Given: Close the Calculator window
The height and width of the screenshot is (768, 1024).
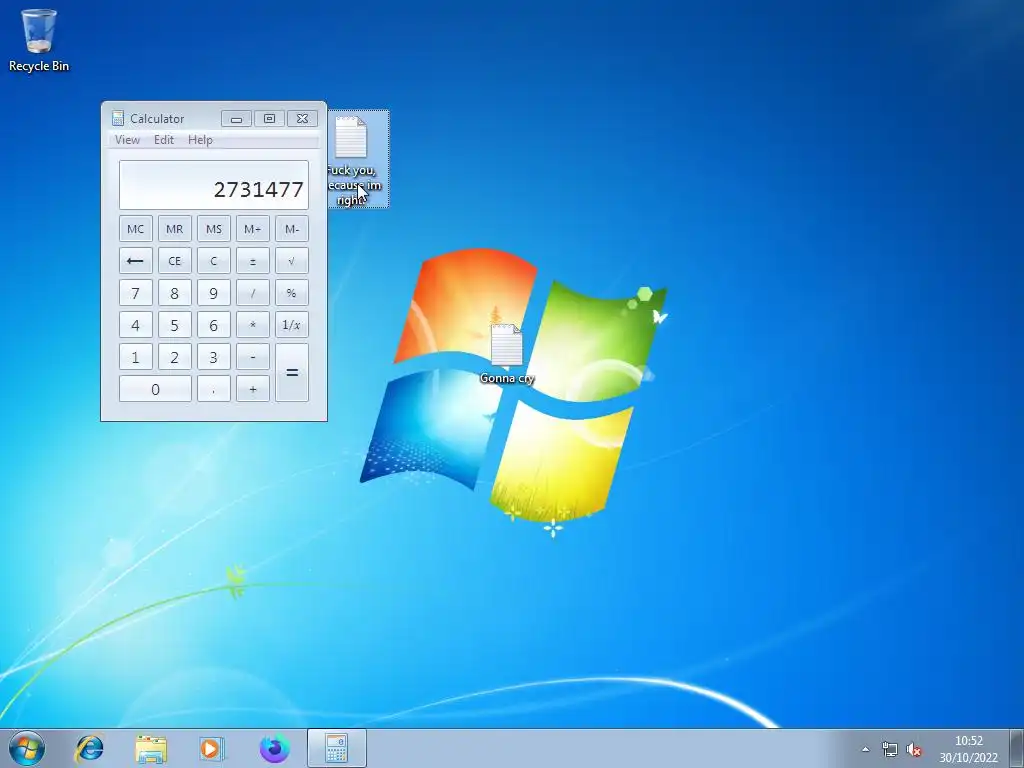Looking at the screenshot, I should pos(302,119).
